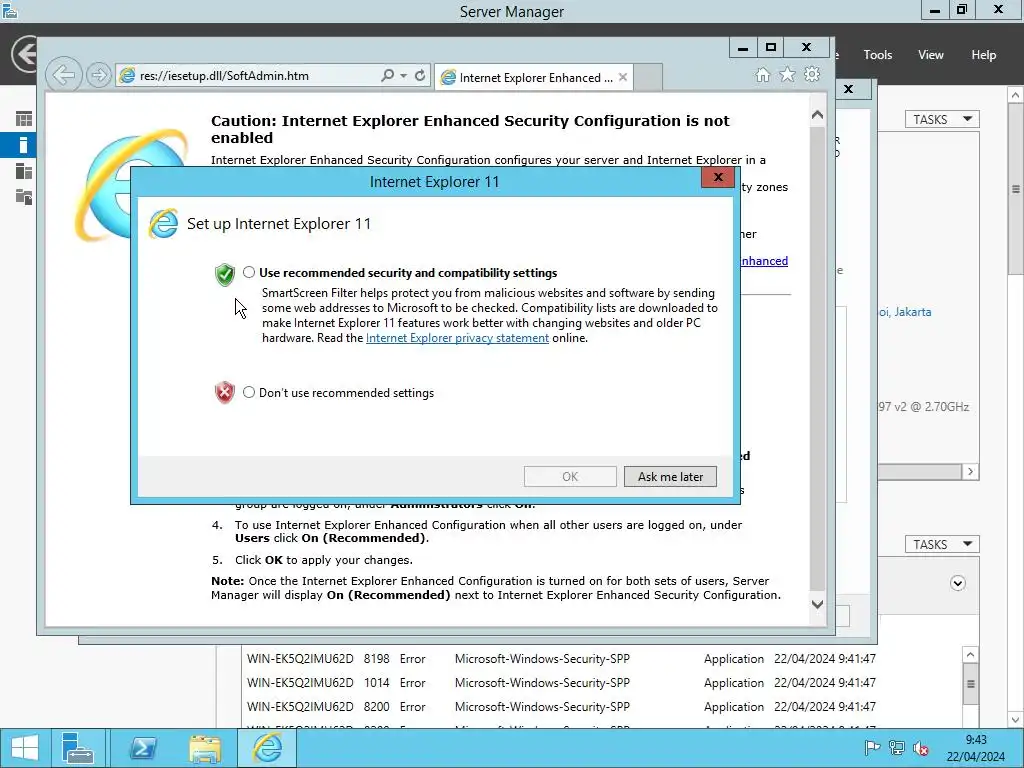Launch PowerShell from taskbar
The width and height of the screenshot is (1024, 768).
(143, 748)
